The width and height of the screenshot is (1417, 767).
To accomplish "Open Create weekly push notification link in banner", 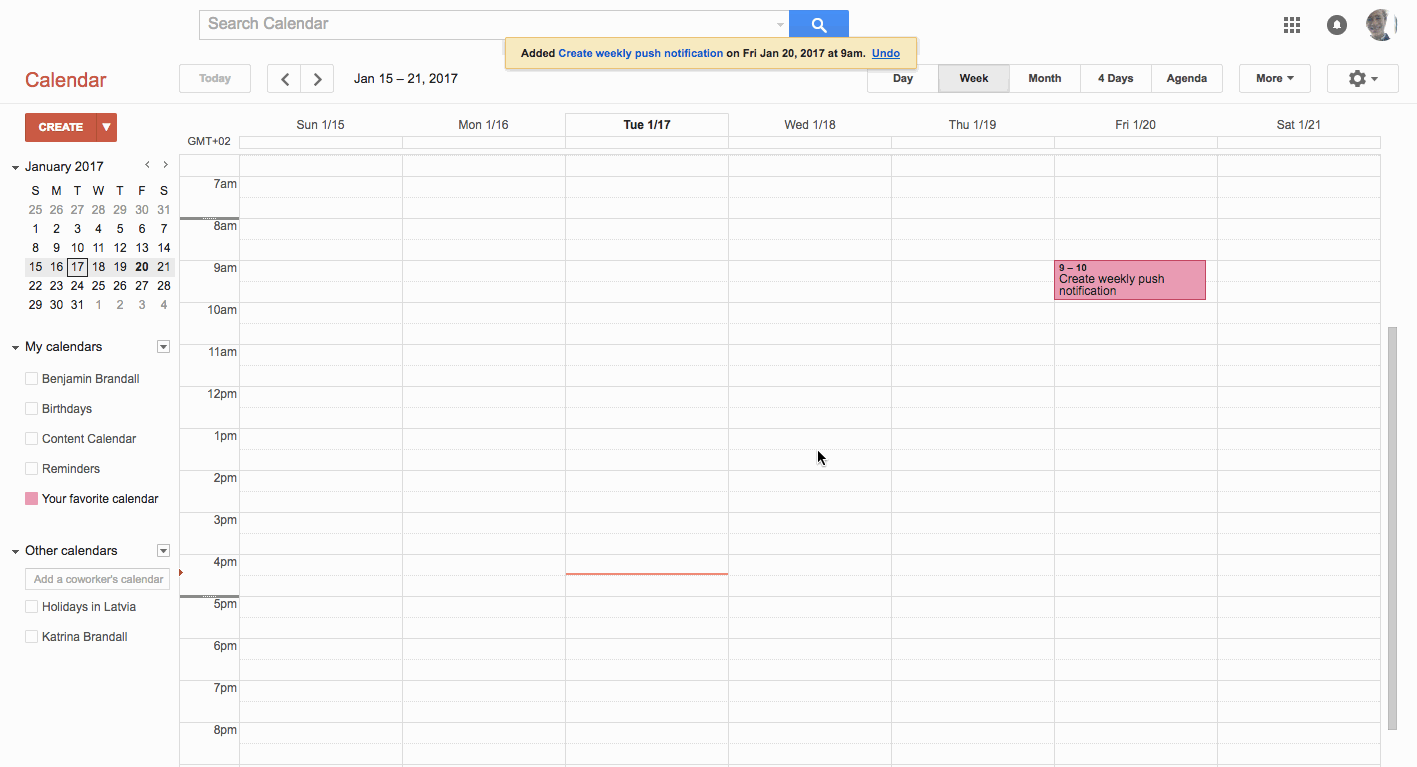I will pos(641,54).
